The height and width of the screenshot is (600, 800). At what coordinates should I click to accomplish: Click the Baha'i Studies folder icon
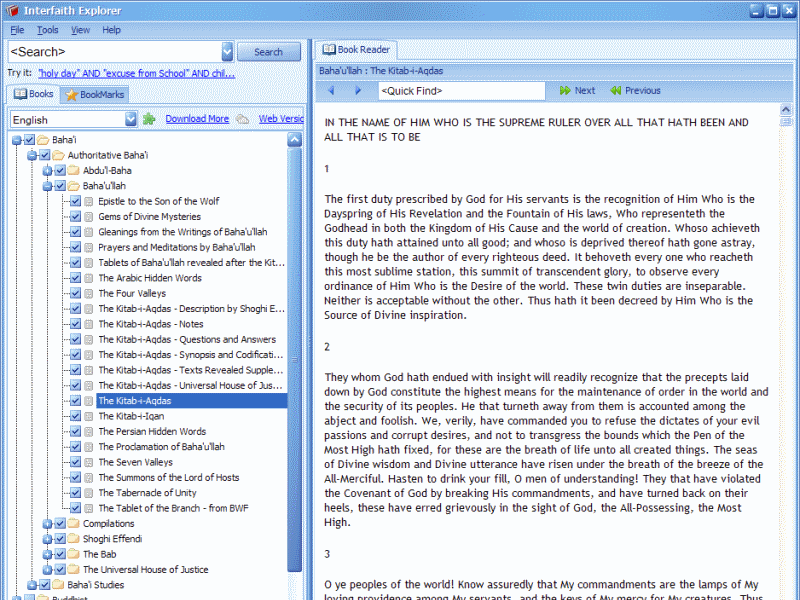(x=58, y=585)
